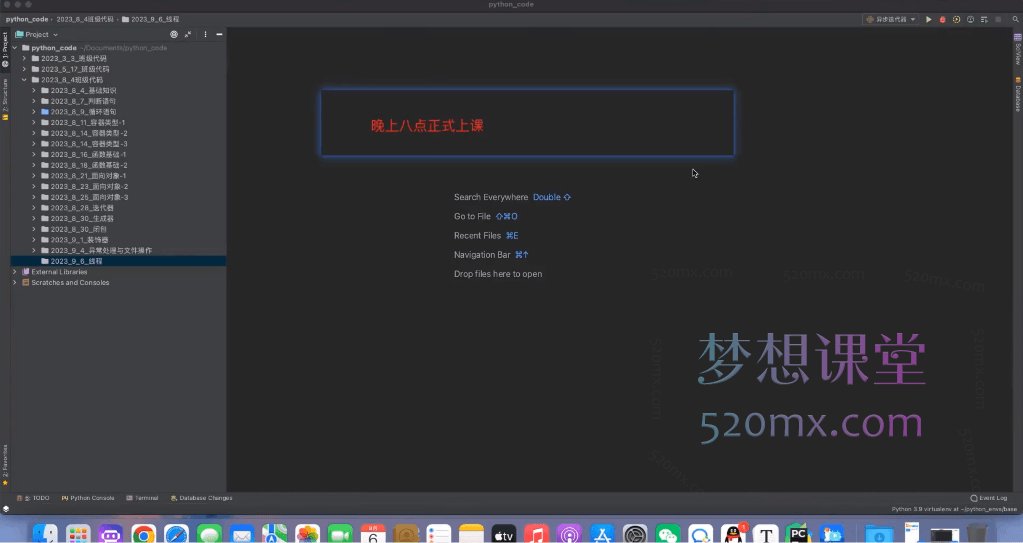The height and width of the screenshot is (543, 1023).
Task: Open Finder from the dock
Action: pos(45,534)
